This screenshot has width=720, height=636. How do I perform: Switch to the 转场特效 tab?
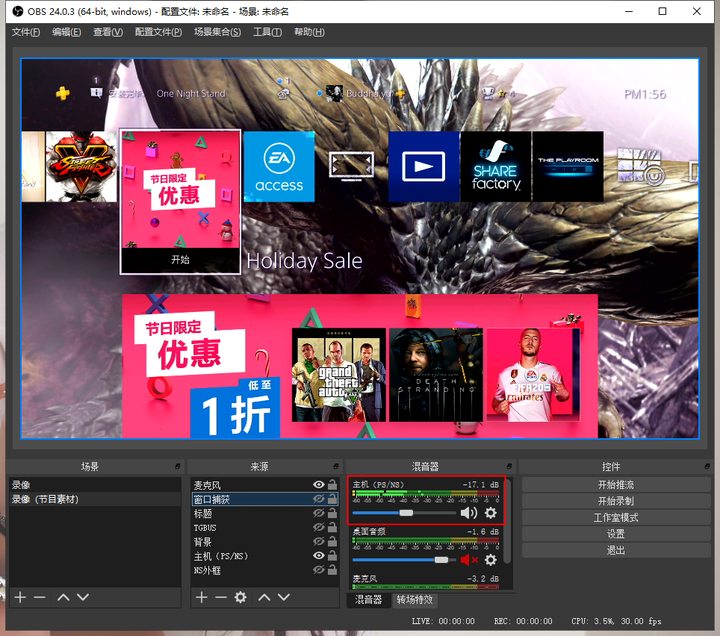(x=415, y=600)
